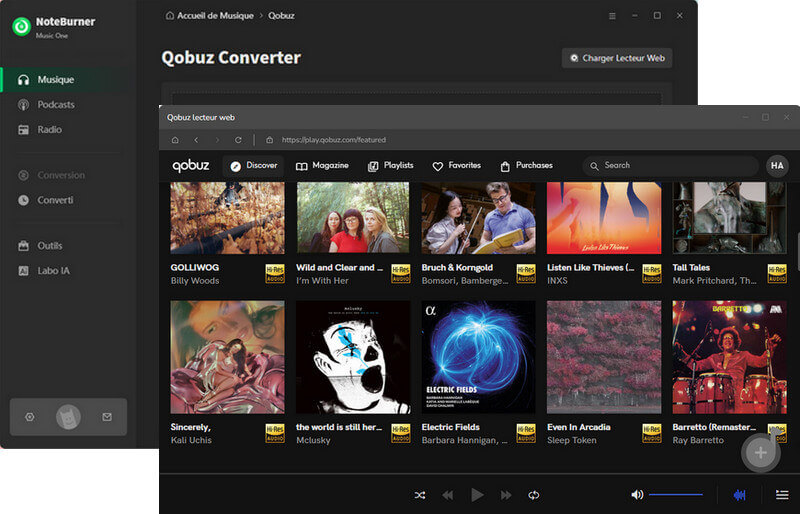Click the blue audio output icon

tap(739, 495)
